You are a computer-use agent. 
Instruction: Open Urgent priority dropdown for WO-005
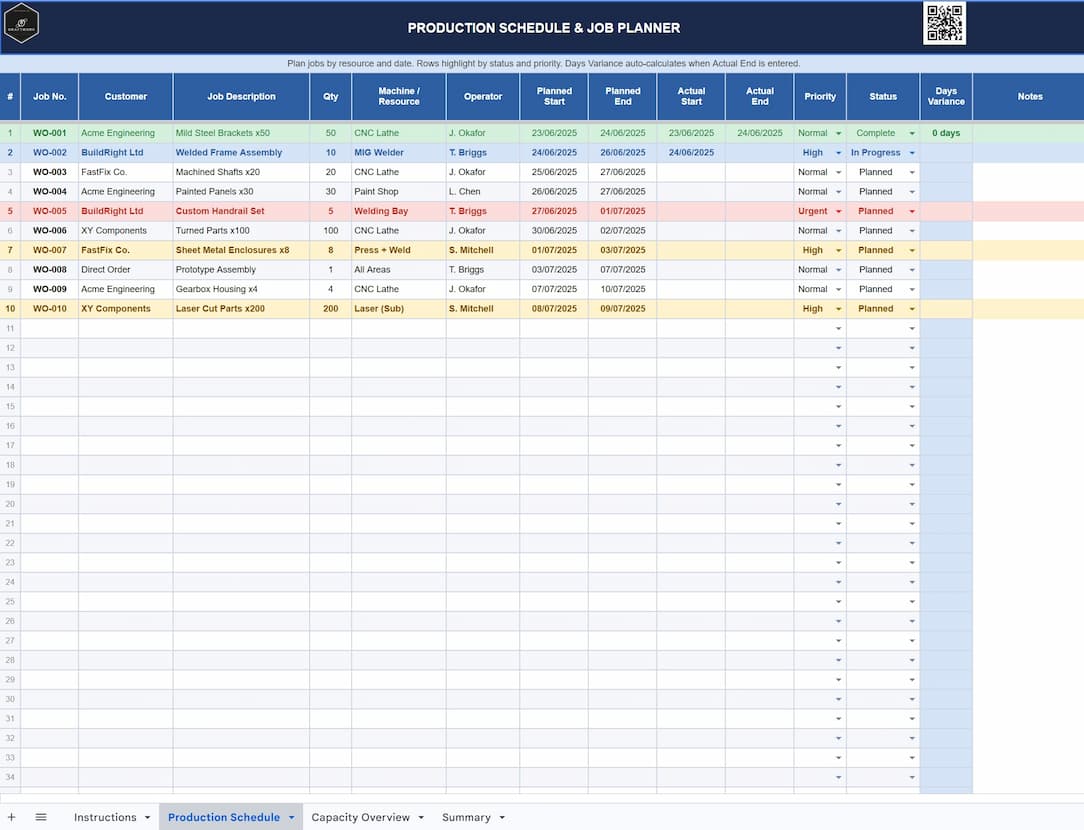pos(839,211)
